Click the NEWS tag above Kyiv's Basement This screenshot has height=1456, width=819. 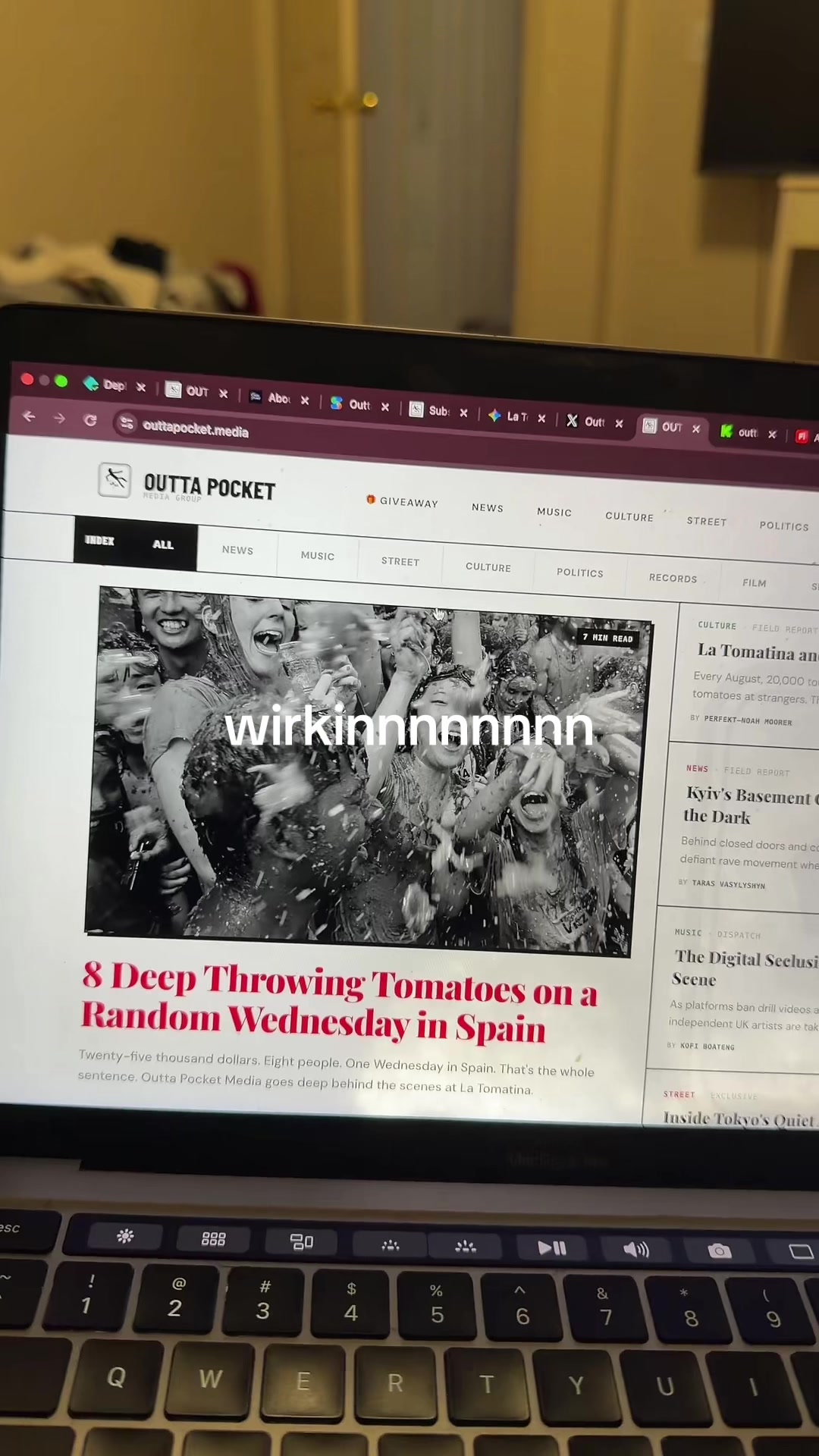click(x=697, y=768)
